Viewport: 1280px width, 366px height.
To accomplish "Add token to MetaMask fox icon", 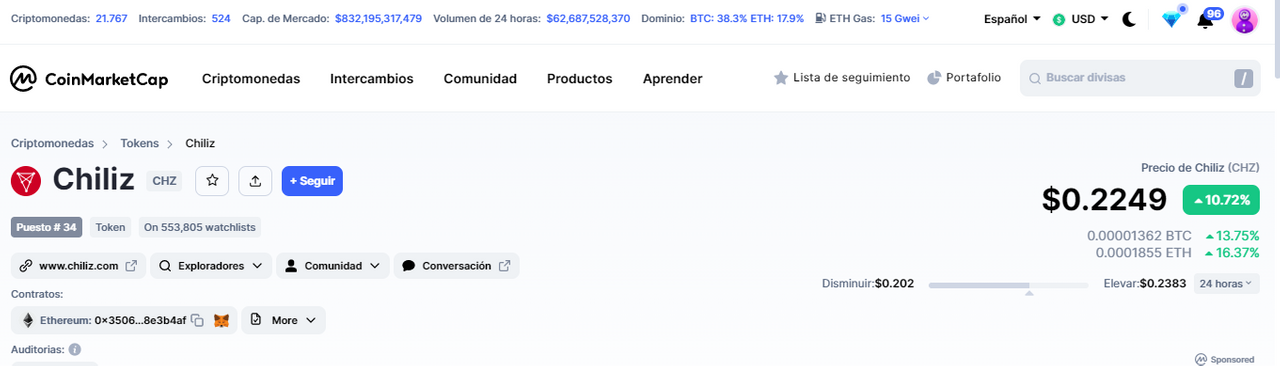I will click(221, 320).
